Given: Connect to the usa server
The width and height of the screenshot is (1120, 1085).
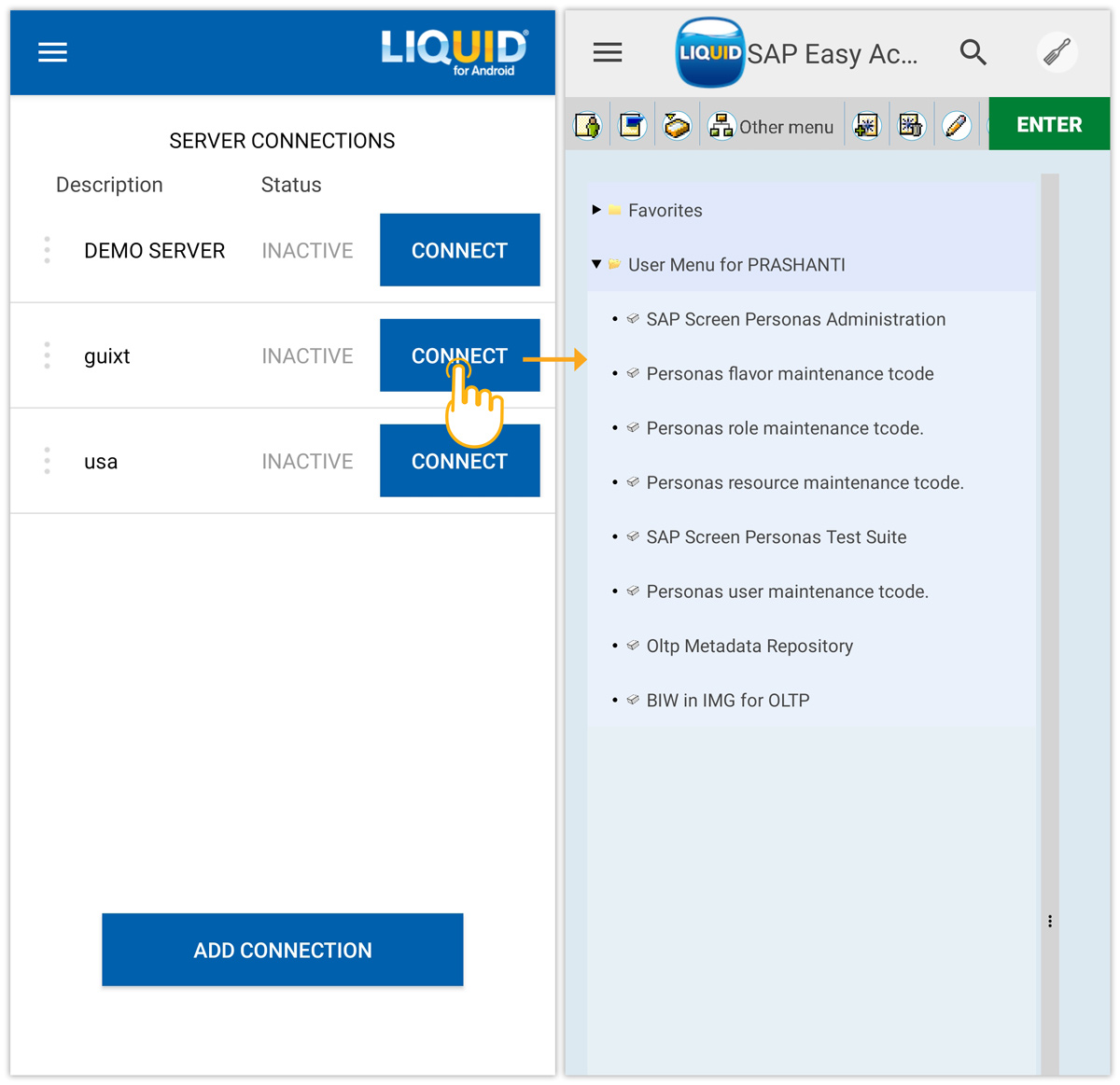Looking at the screenshot, I should point(459,461).
